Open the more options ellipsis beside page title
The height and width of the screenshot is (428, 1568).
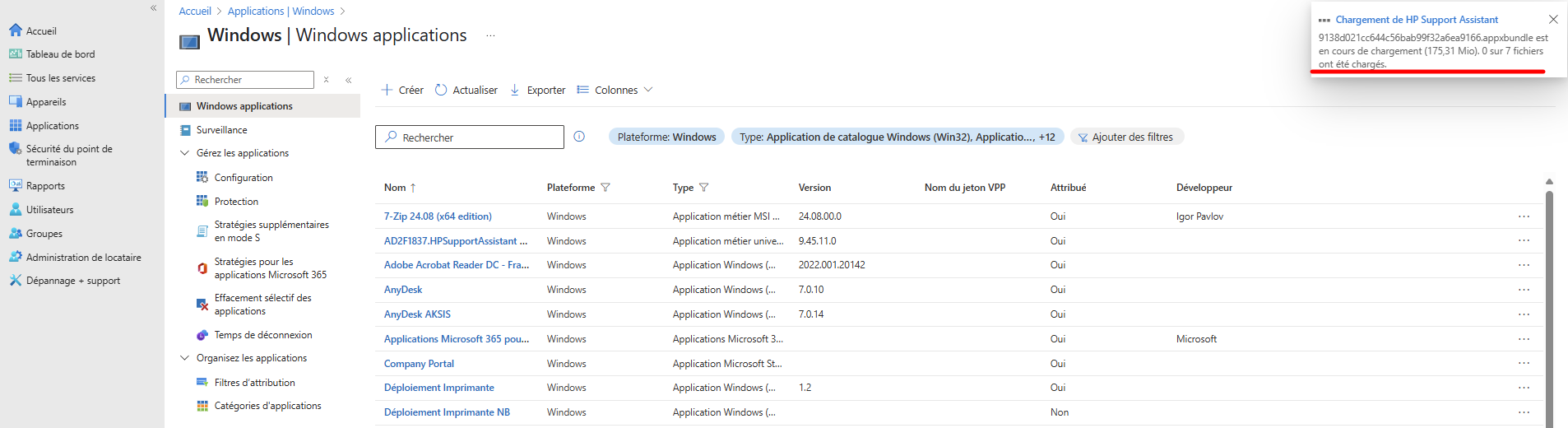[491, 35]
